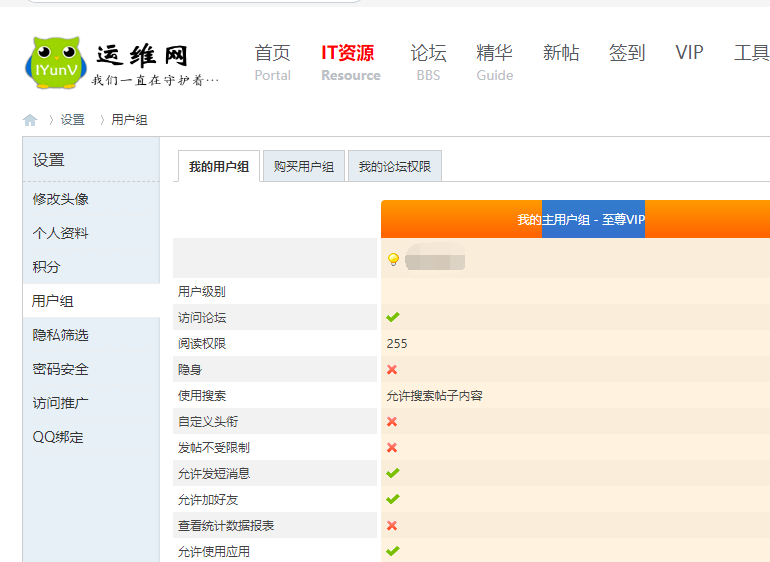Open 积分 in sidebar

tap(46, 267)
